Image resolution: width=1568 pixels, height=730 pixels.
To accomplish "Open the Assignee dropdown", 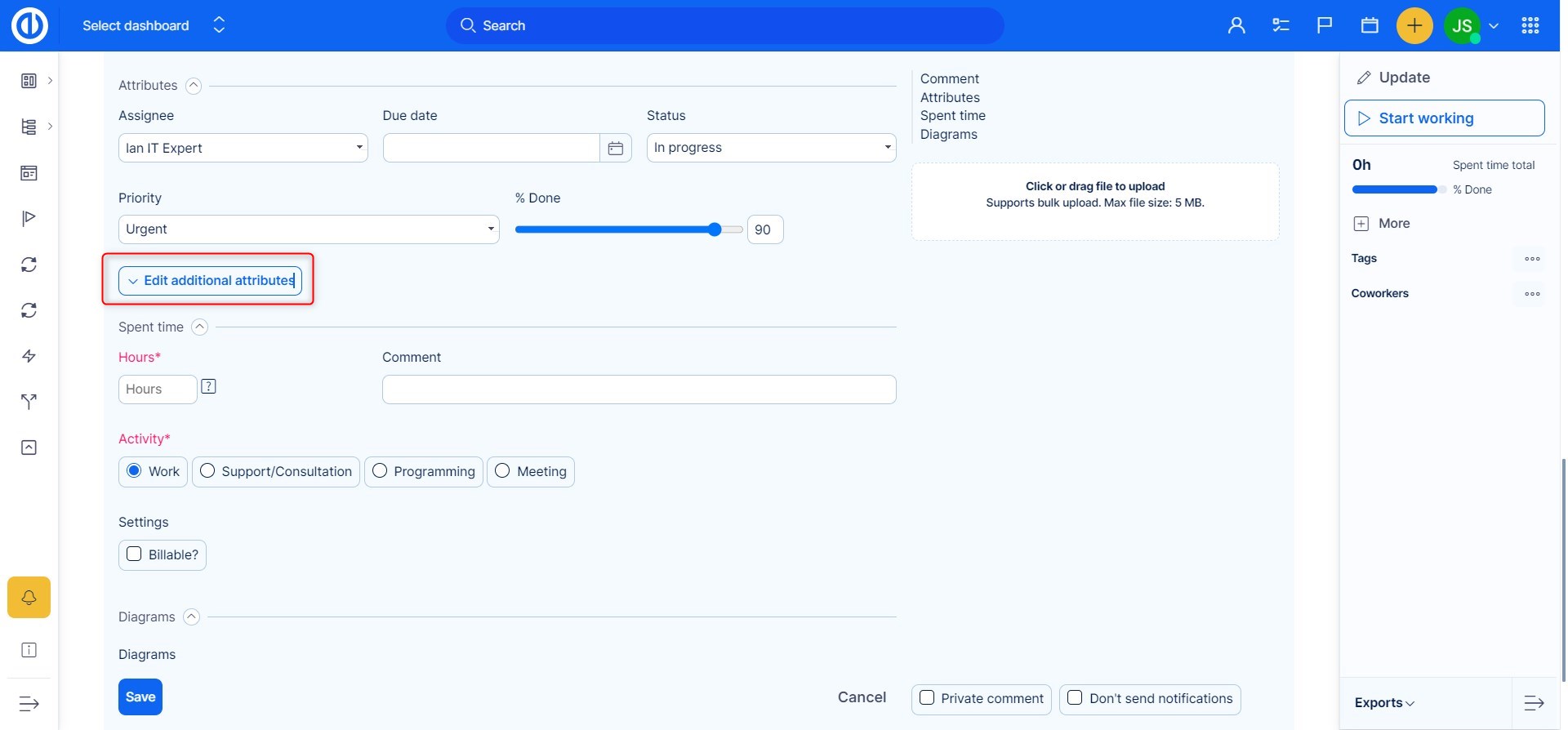I will point(243,148).
